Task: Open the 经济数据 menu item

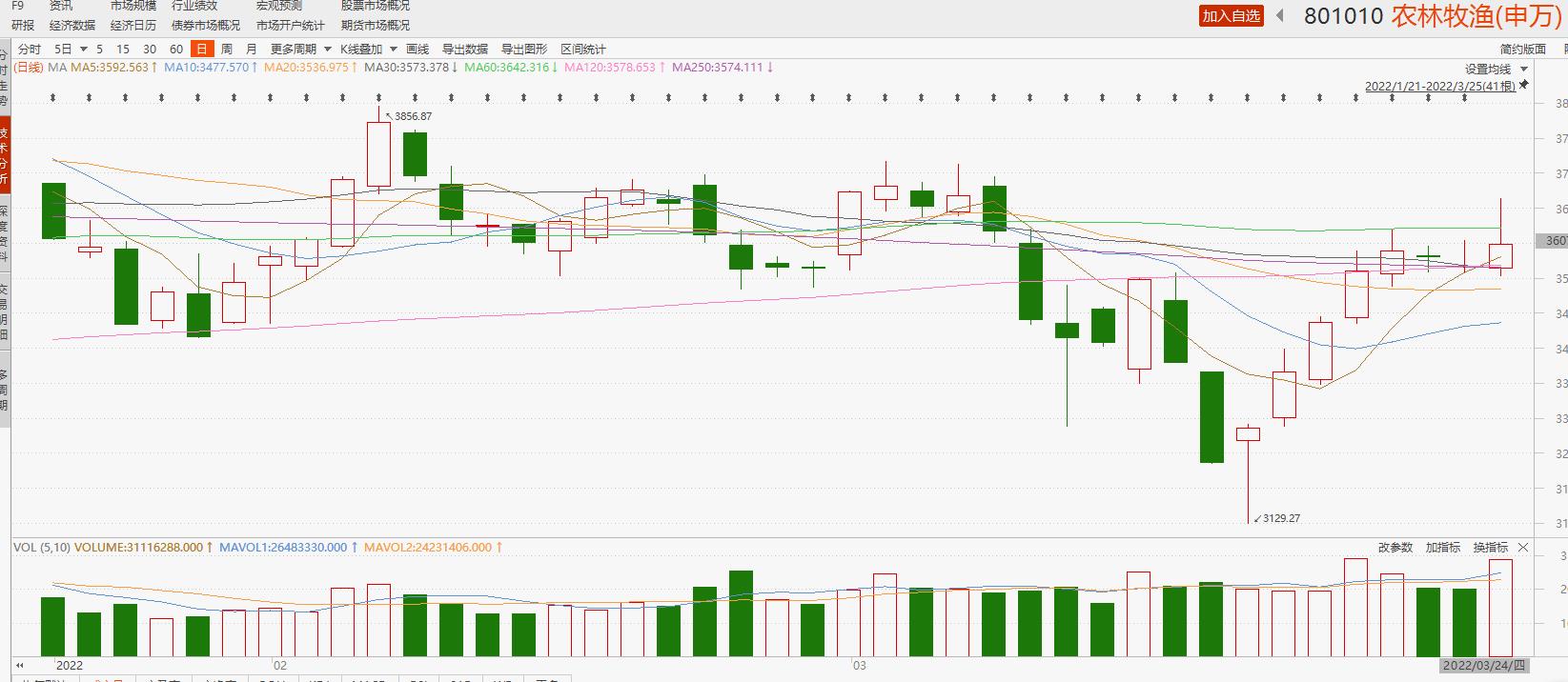Action: click(x=72, y=26)
